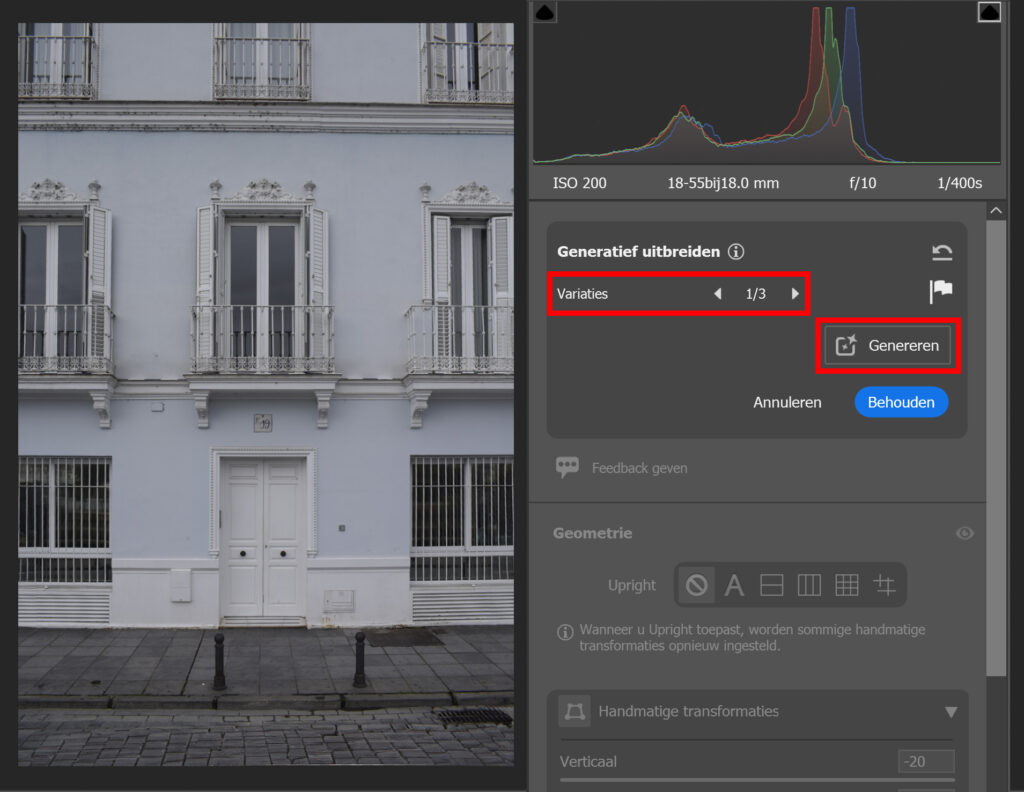Click the info icon beside Generatief uitbreiden
Screen dimensions: 1024x792
point(736,252)
